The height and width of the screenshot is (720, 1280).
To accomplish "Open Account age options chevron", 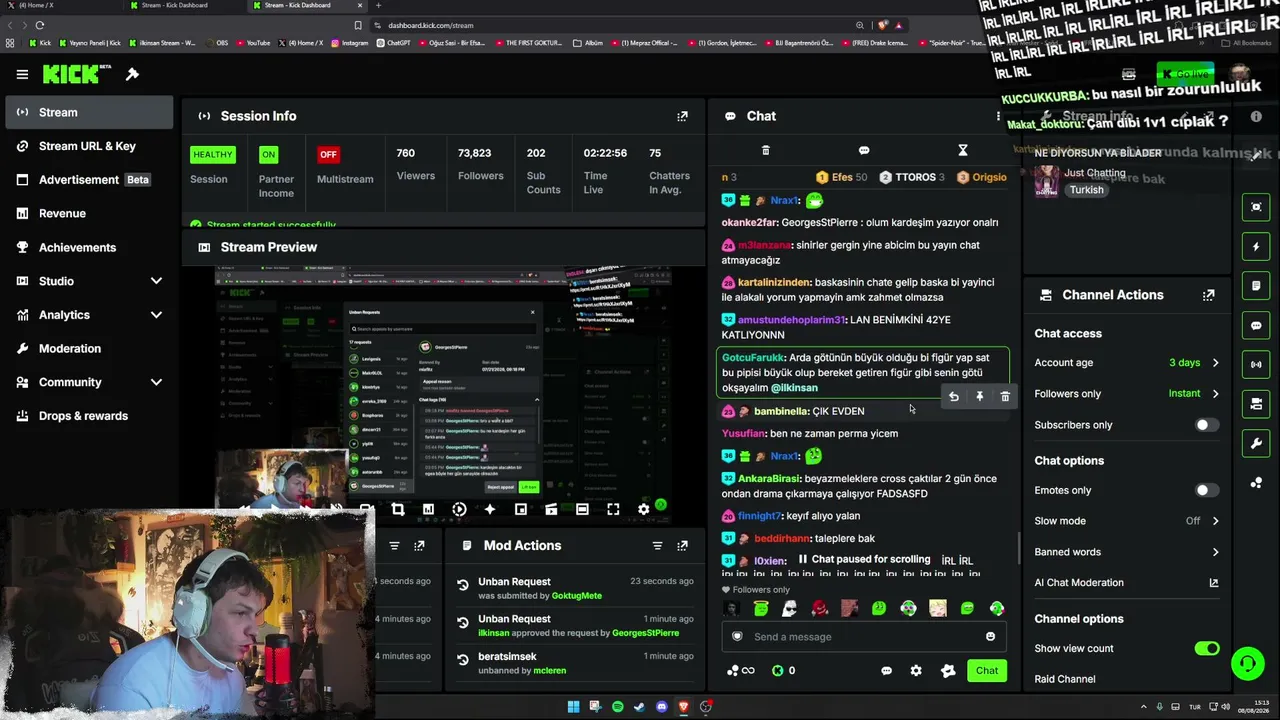I will [x=1215, y=363].
